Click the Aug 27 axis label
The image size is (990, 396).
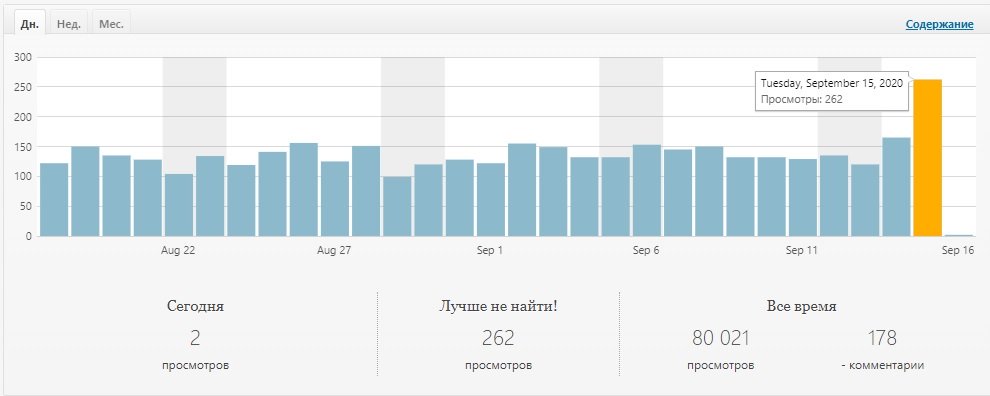pyautogui.click(x=334, y=251)
